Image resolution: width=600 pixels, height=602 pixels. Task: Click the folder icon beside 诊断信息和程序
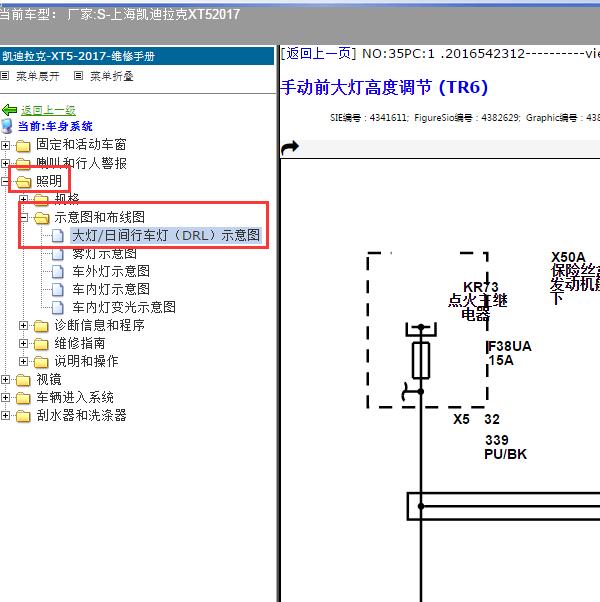point(41,326)
